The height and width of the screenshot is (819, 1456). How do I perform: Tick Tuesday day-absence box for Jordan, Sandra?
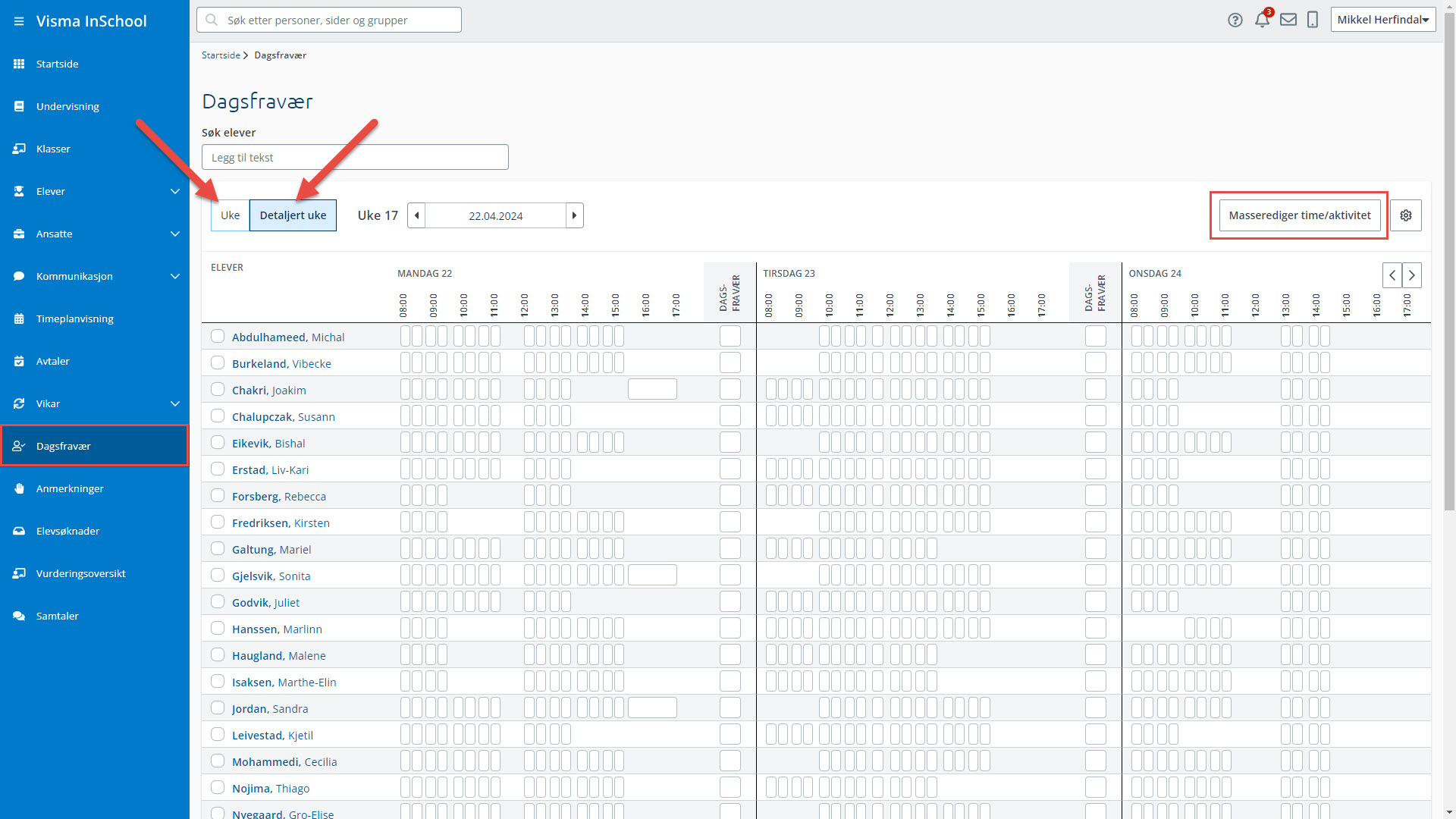coord(1096,708)
